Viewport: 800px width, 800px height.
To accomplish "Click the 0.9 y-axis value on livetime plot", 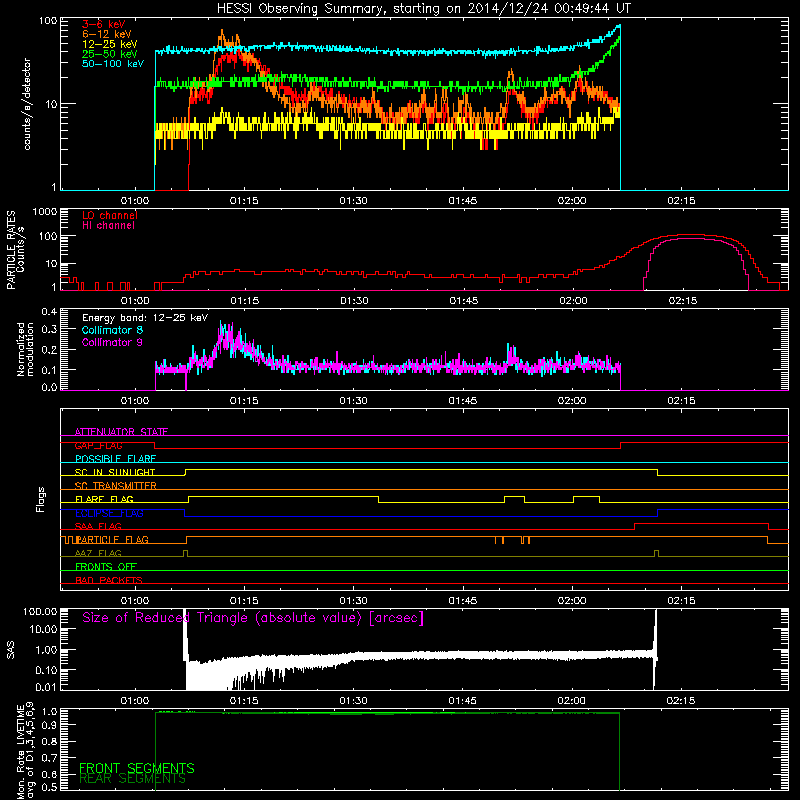I will (x=50, y=725).
